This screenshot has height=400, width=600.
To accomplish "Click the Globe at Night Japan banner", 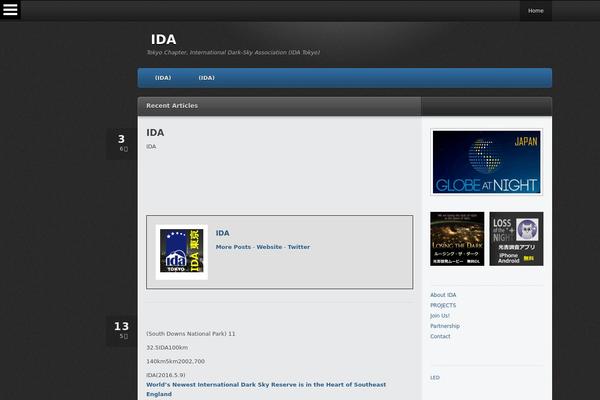I will (486, 162).
